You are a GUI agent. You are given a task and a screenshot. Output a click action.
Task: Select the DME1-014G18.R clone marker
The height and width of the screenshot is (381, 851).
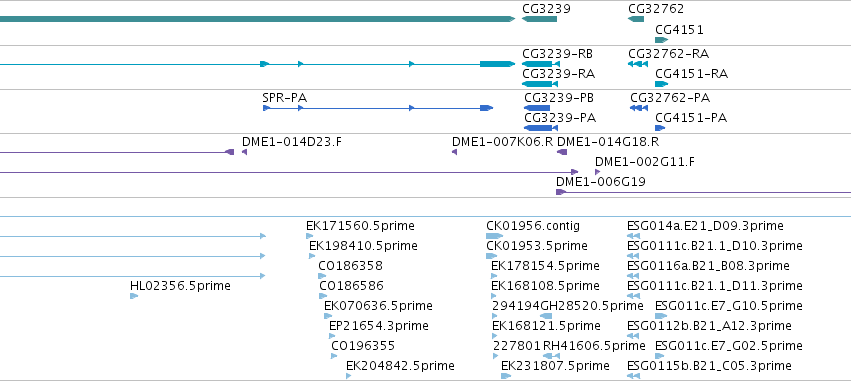pyautogui.click(x=562, y=152)
